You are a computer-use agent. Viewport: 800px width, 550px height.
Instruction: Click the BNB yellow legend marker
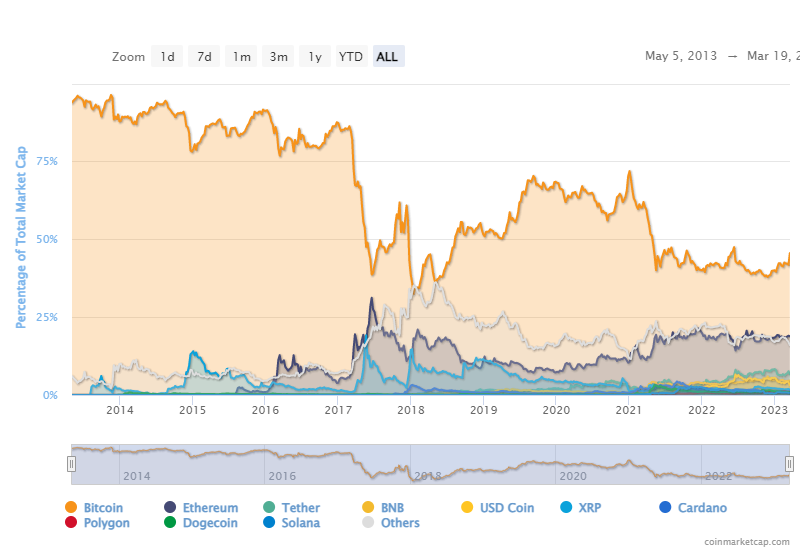[x=368, y=508]
